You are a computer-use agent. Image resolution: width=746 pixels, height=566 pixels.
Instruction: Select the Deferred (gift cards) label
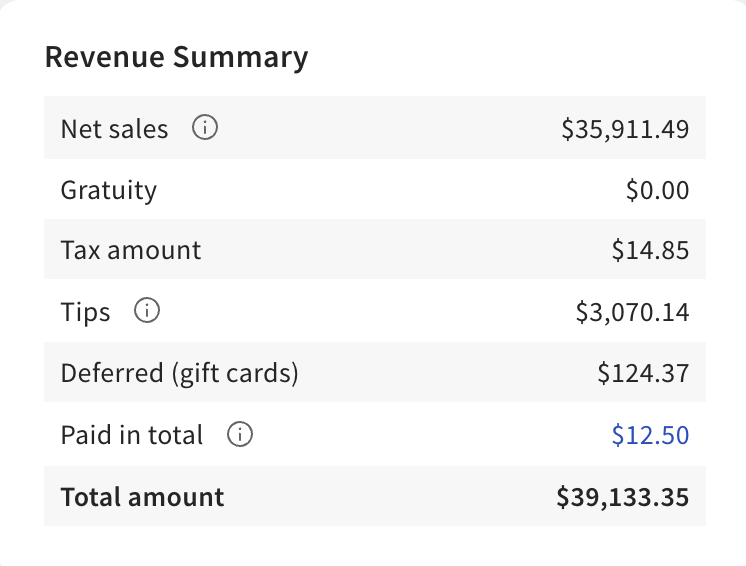pos(179,374)
